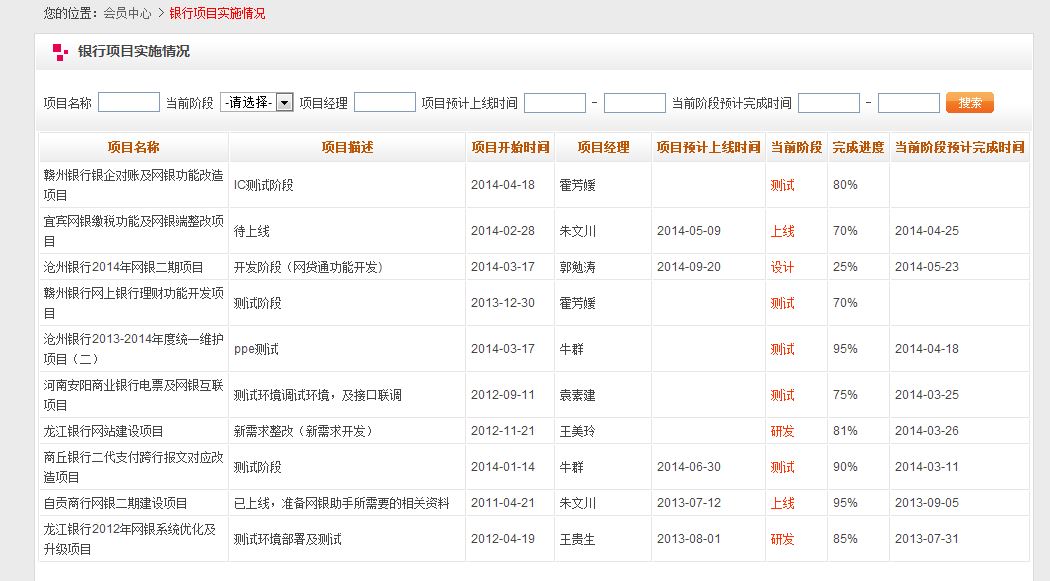Select 河南安阳商业银行电票及网银互联项目 name cell

click(x=133, y=396)
